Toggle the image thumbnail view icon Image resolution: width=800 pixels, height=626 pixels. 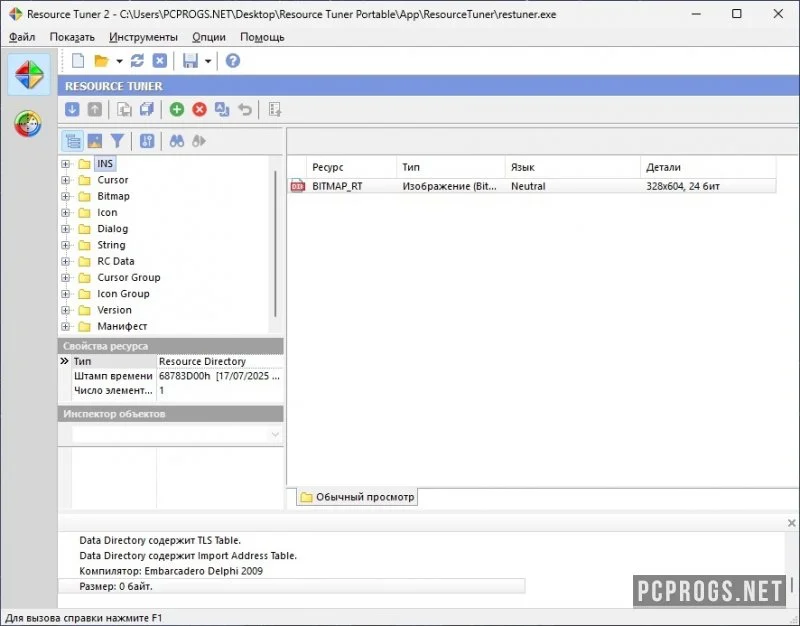click(95, 141)
